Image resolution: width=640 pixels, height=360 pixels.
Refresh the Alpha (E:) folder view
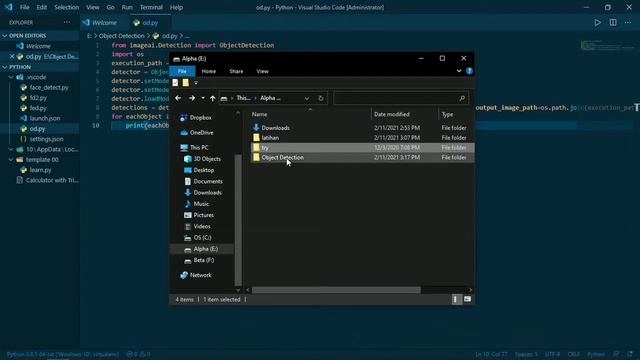point(321,98)
